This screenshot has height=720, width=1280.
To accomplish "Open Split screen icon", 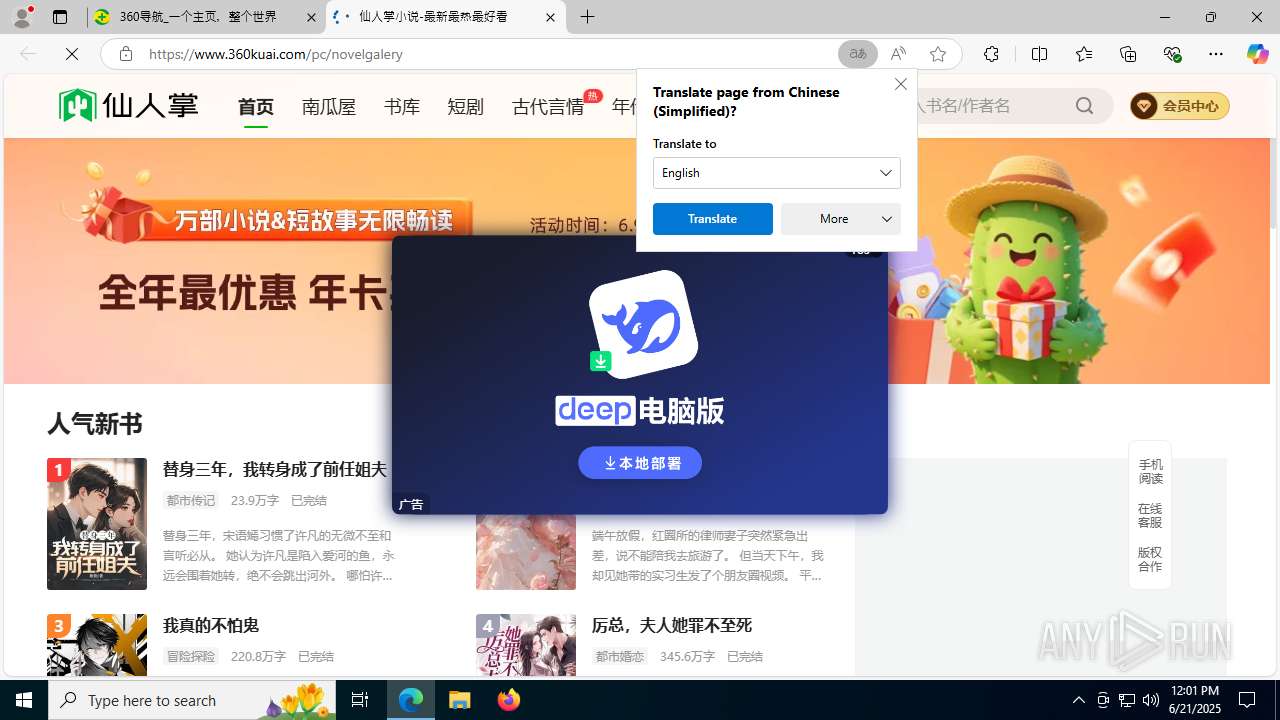I will coord(1039,54).
